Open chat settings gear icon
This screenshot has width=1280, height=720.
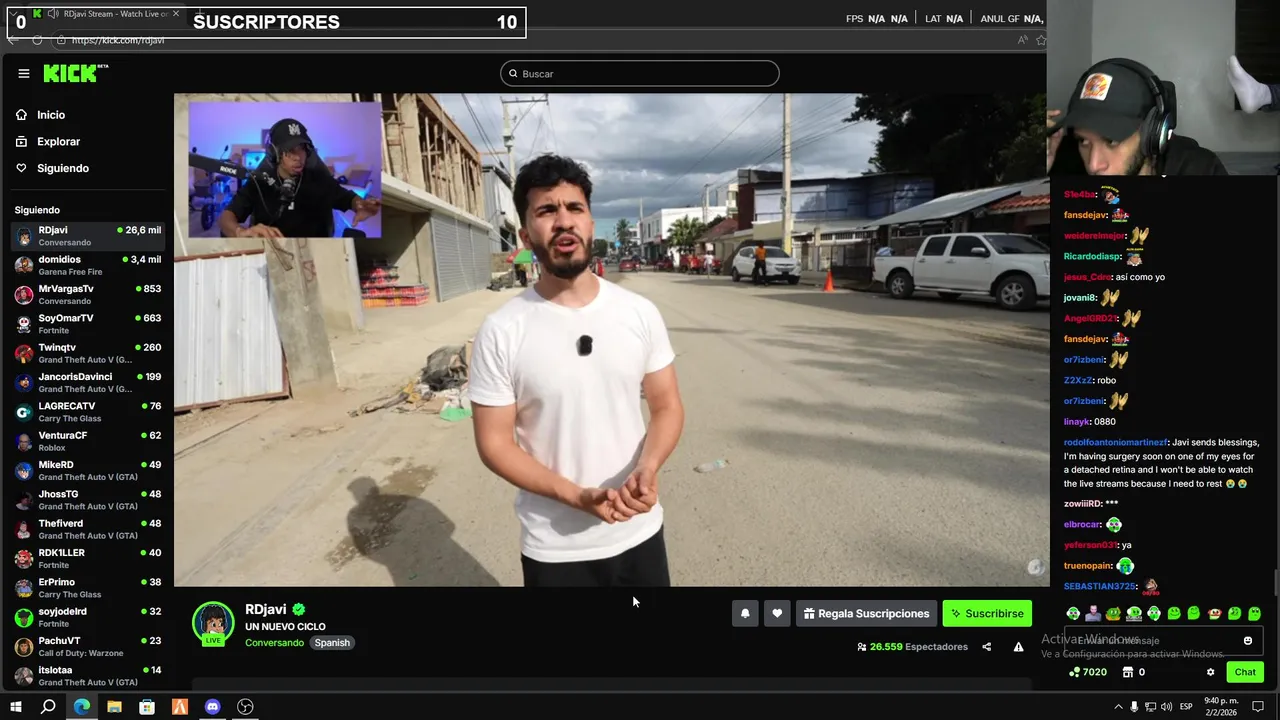[x=1210, y=672]
